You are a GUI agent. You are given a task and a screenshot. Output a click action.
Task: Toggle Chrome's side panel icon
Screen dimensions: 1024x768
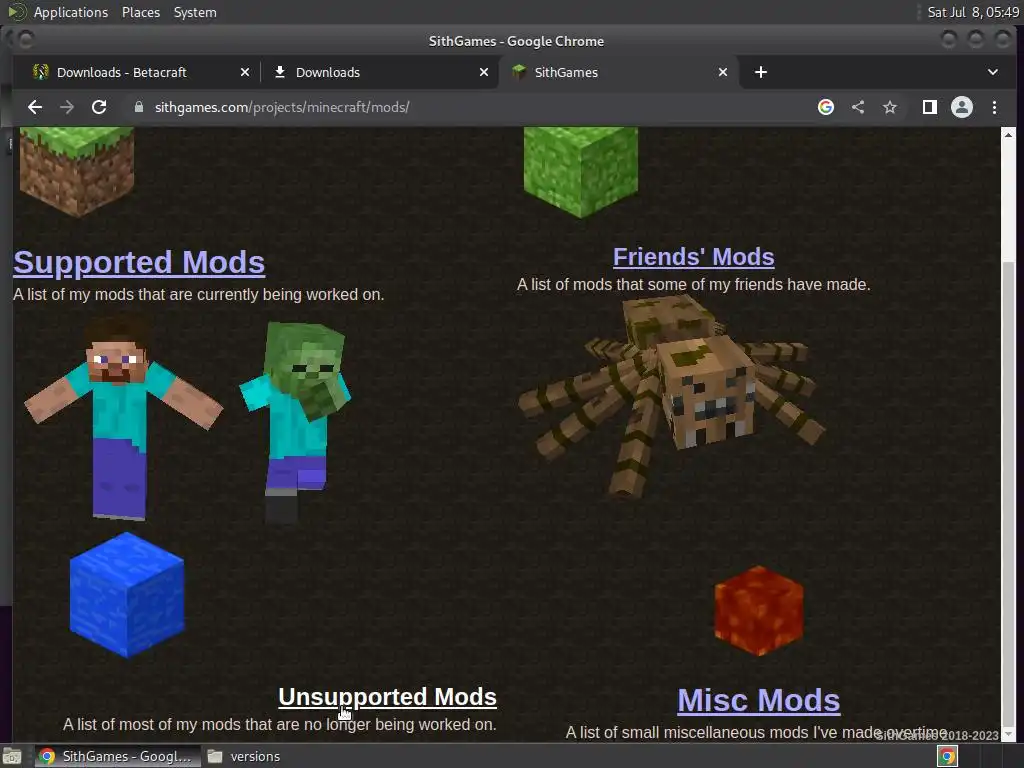click(x=929, y=107)
